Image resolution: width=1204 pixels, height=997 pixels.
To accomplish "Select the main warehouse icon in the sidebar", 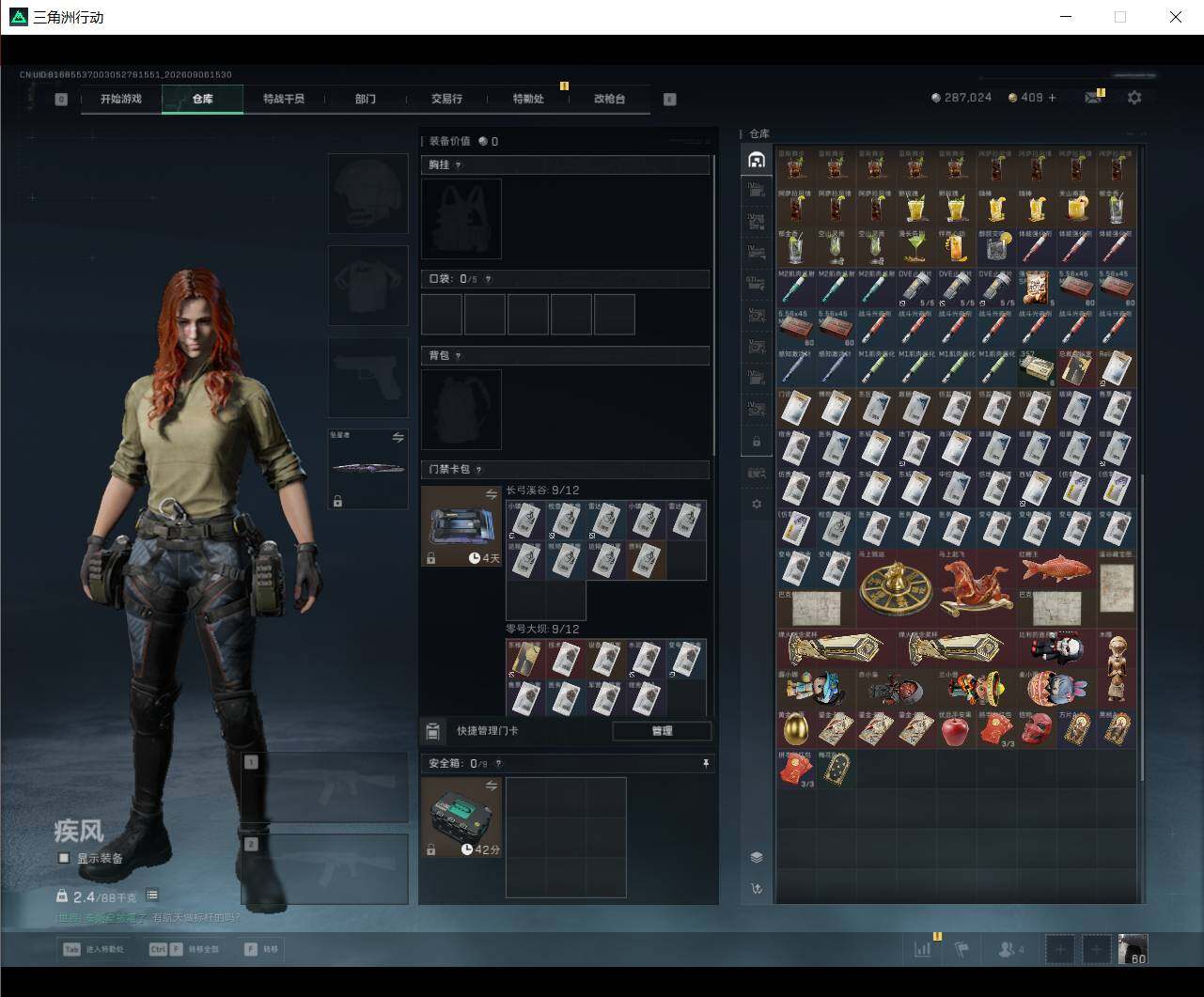I will (757, 161).
